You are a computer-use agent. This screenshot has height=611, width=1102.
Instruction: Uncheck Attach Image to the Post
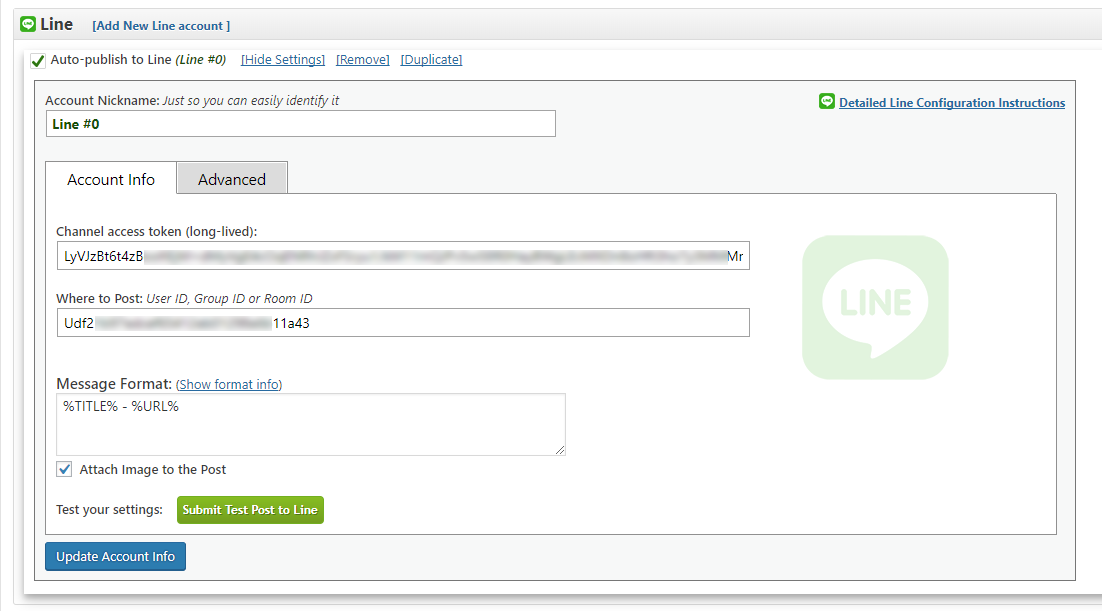64,469
